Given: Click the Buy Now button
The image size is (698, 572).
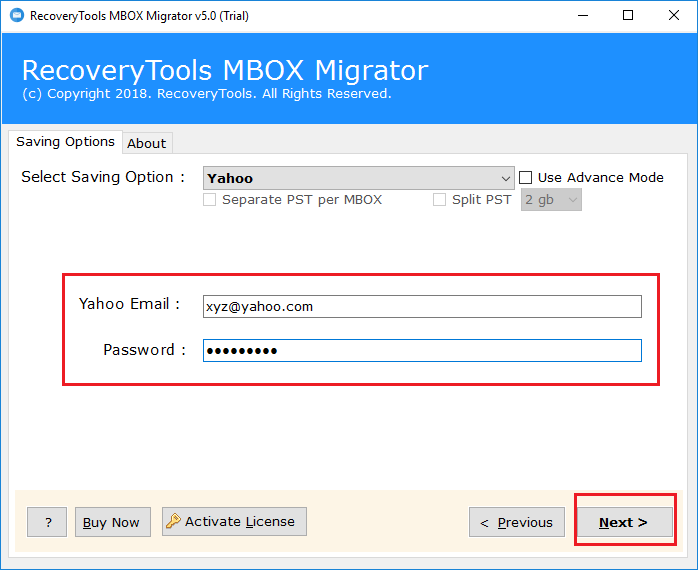Looking at the screenshot, I should [113, 522].
